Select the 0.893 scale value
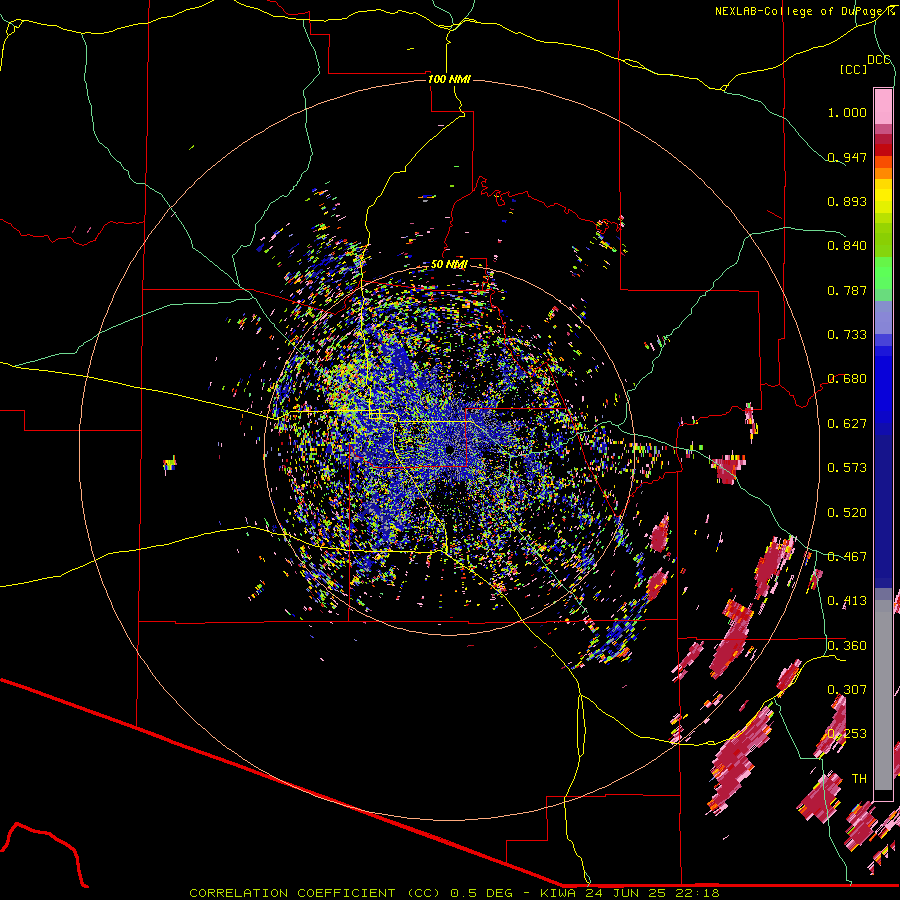This screenshot has width=900, height=900. [x=847, y=201]
